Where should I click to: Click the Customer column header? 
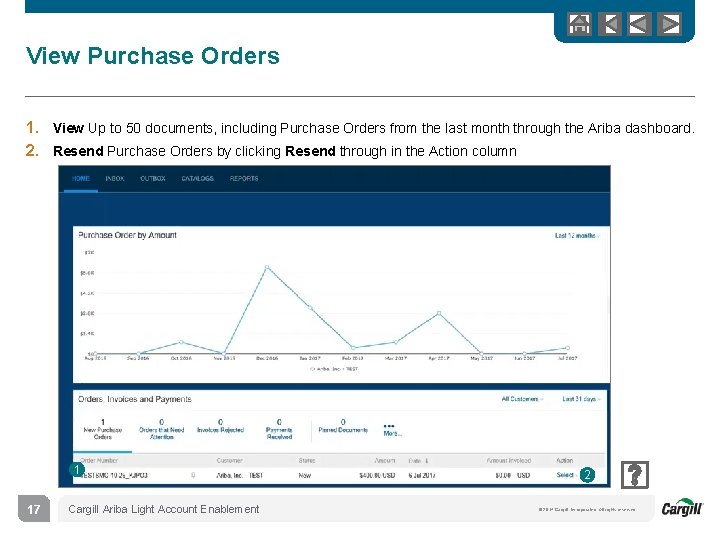229,460
